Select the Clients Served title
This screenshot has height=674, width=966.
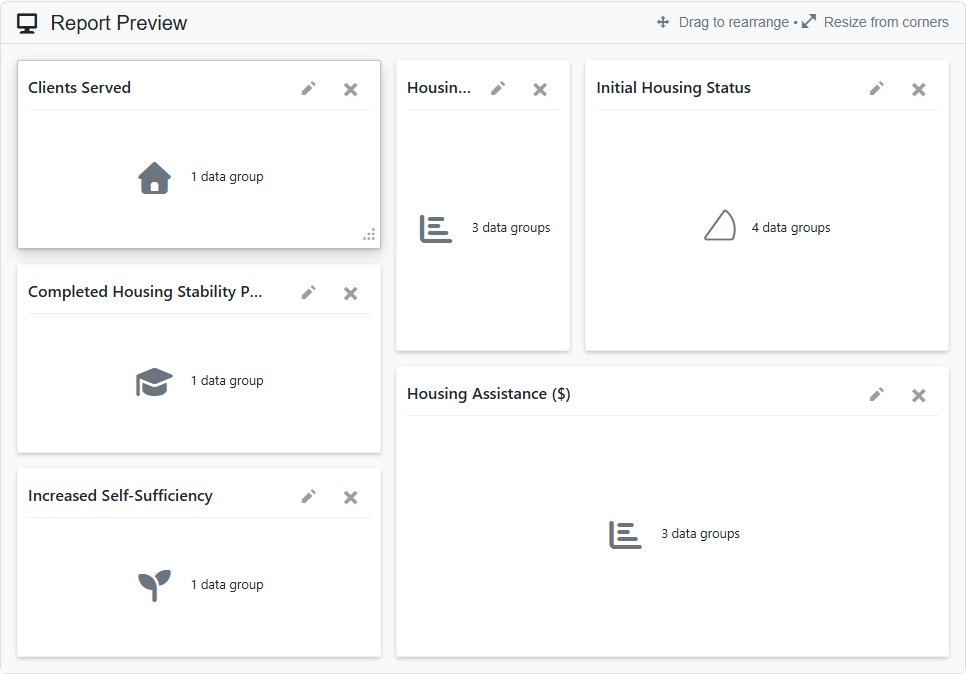79,87
